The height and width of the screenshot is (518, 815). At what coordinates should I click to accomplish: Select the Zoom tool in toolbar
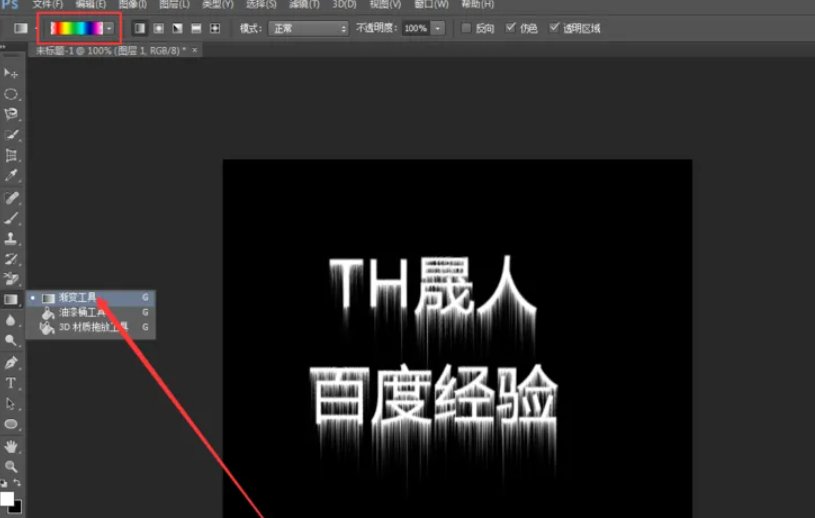(x=10, y=466)
